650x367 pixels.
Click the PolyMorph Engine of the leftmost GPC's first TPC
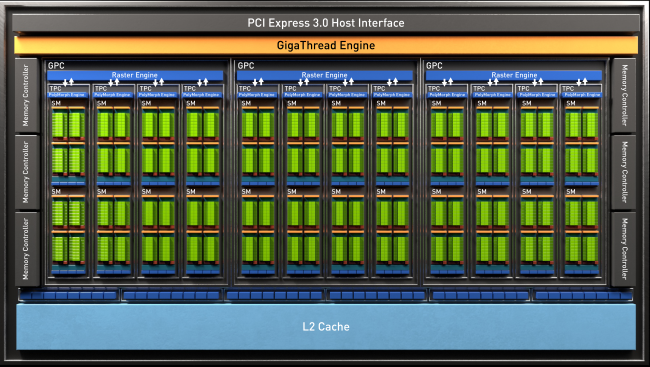pos(68,95)
